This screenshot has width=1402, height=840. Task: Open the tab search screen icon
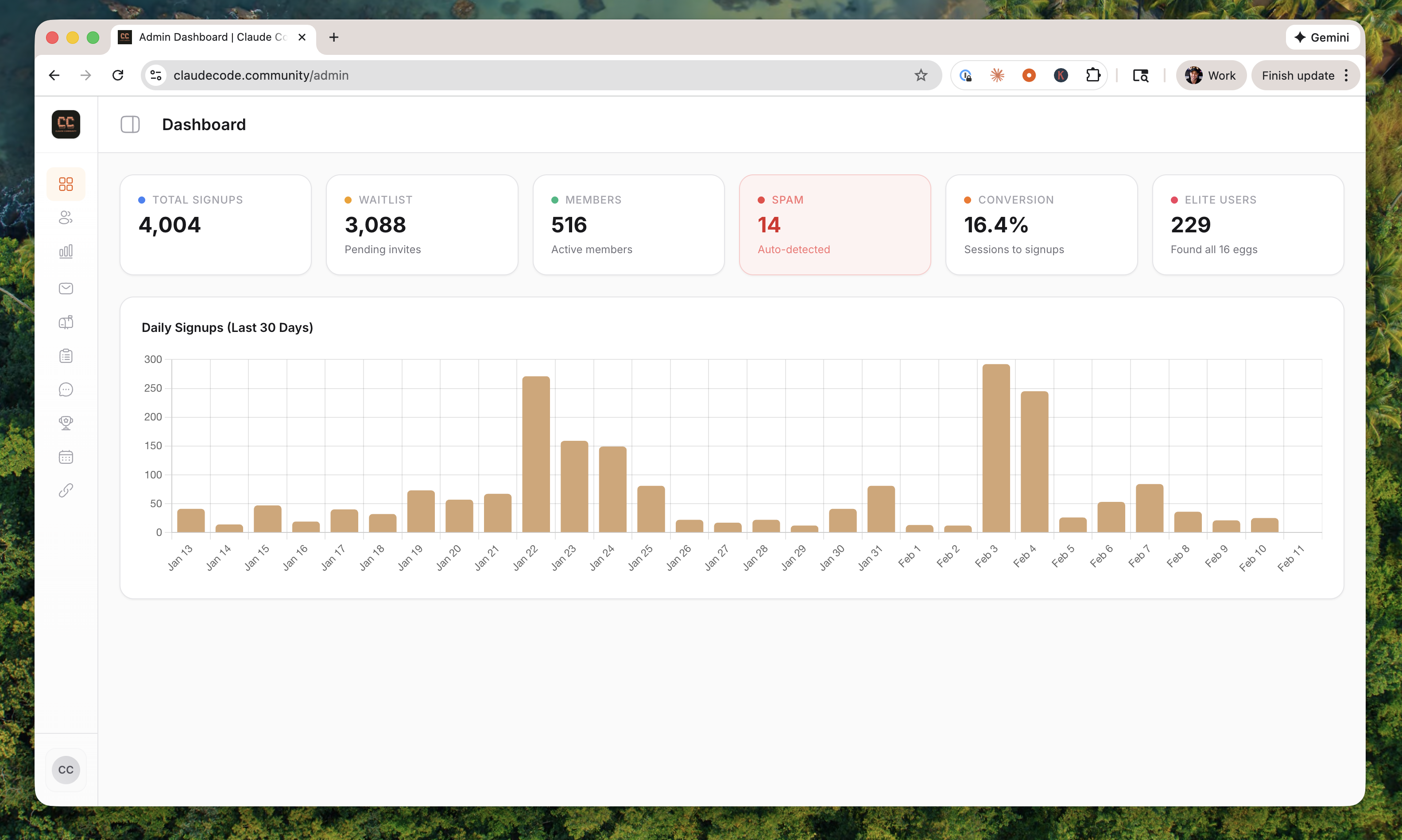(1140, 75)
